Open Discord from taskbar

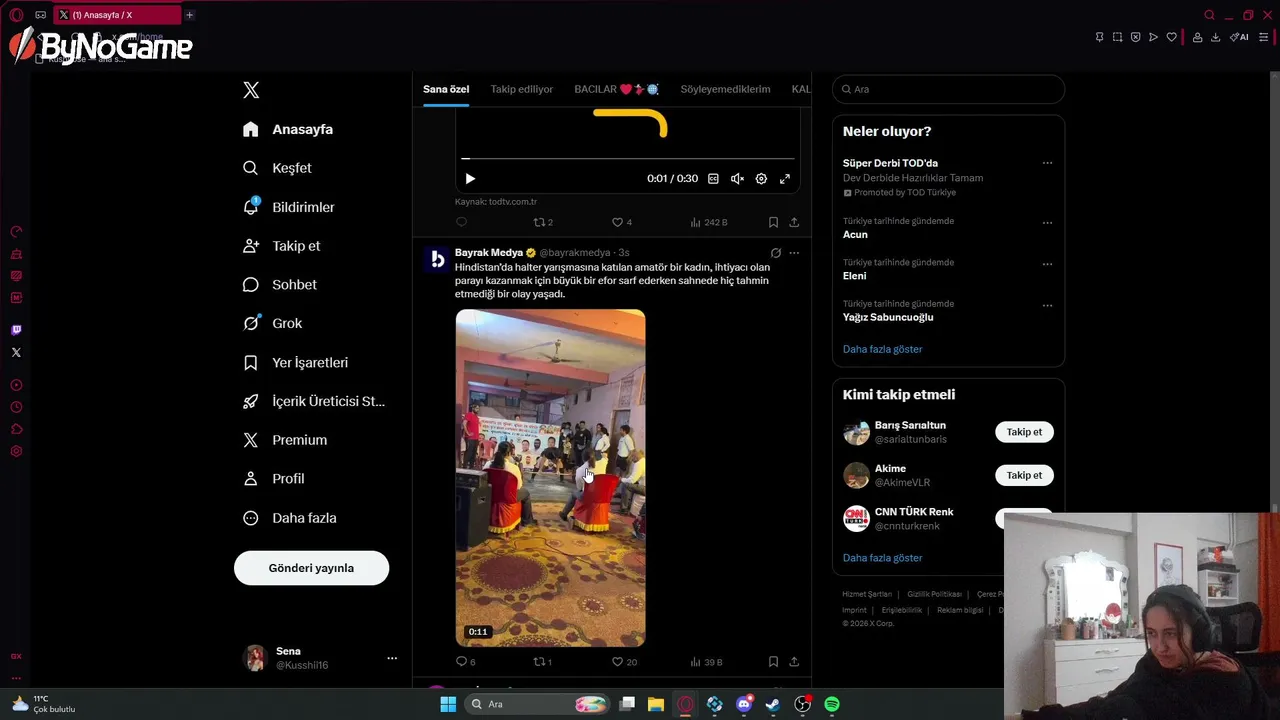(744, 704)
